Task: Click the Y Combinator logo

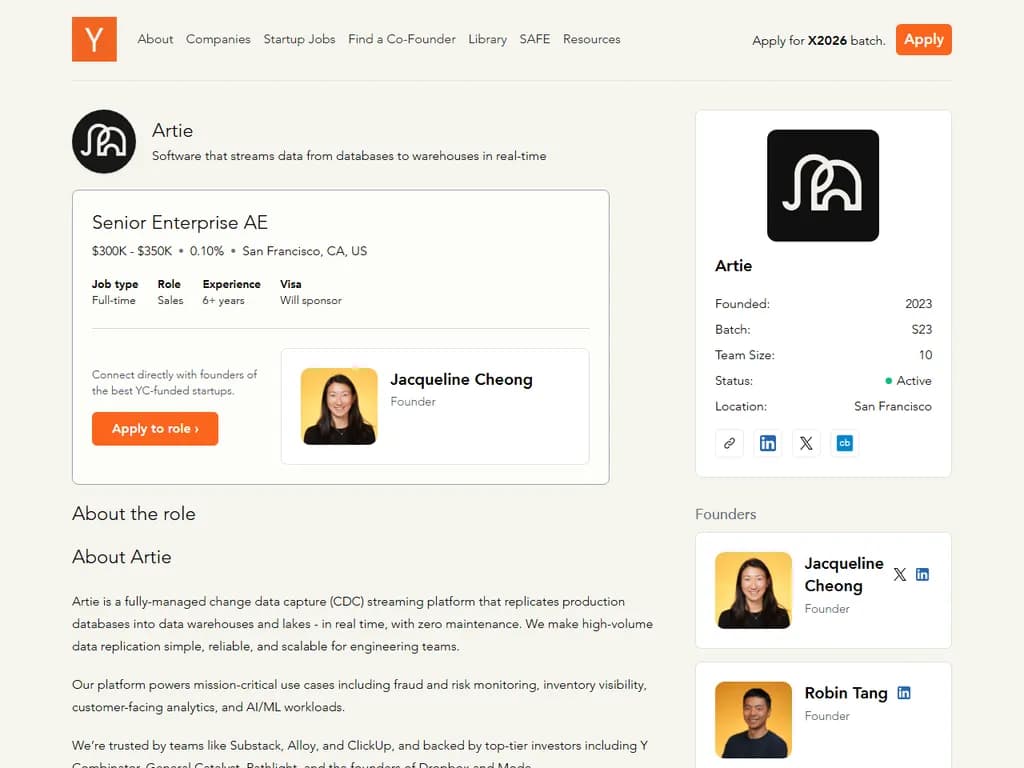Action: pos(93,39)
